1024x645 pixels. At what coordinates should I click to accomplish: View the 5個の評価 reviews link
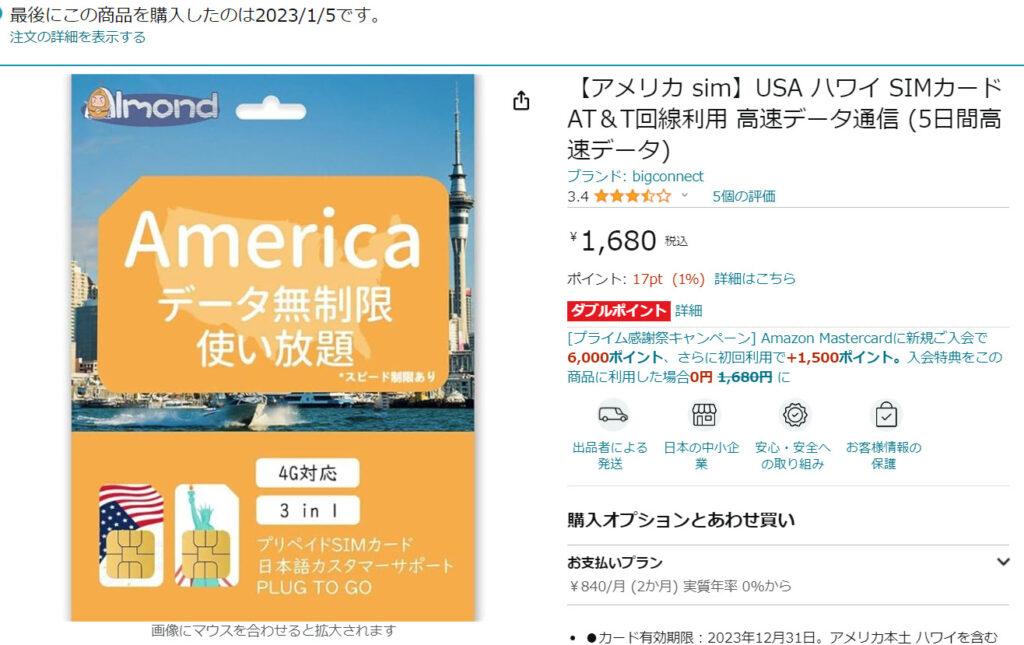744,196
